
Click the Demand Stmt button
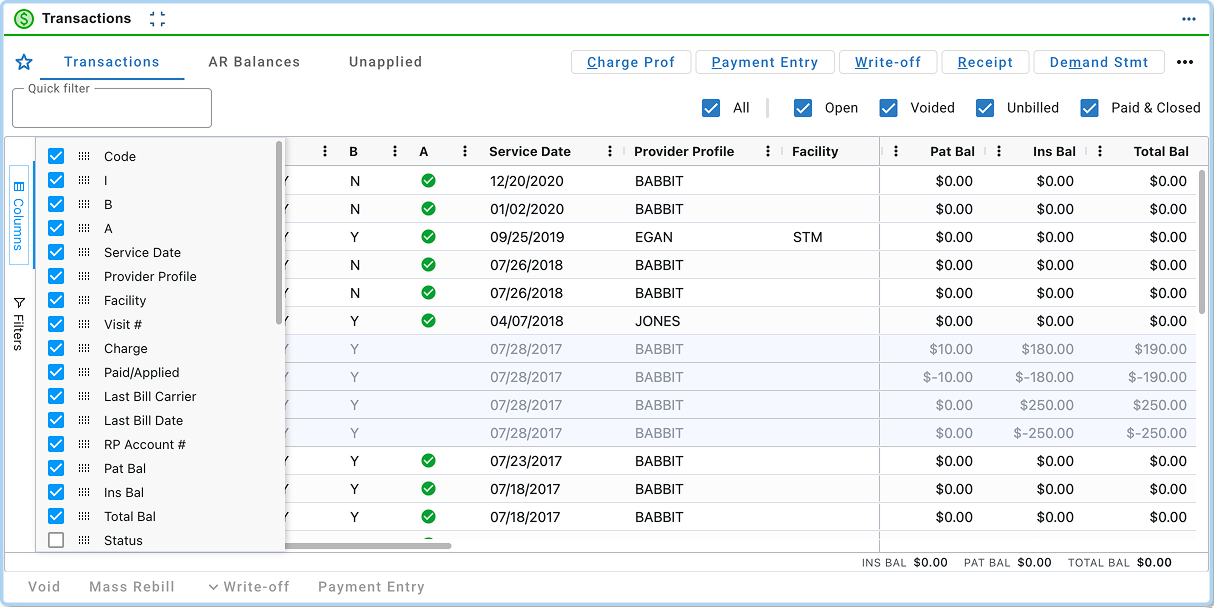[1099, 62]
